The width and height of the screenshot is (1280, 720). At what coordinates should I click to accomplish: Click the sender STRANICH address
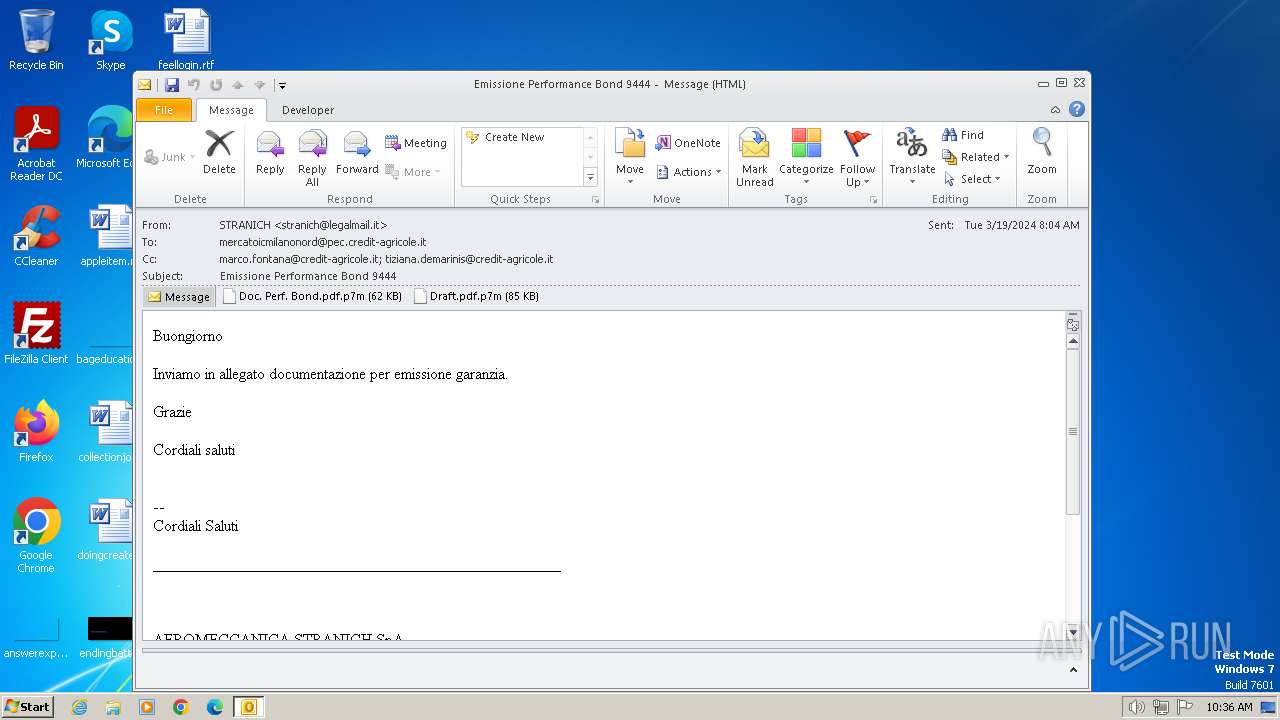pyautogui.click(x=303, y=225)
